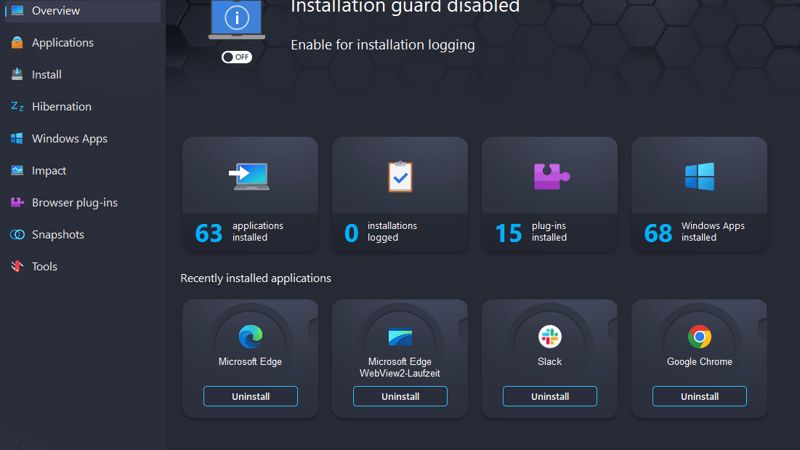
Task: Click the 'Installation guard disabled' title
Action: pos(405,7)
